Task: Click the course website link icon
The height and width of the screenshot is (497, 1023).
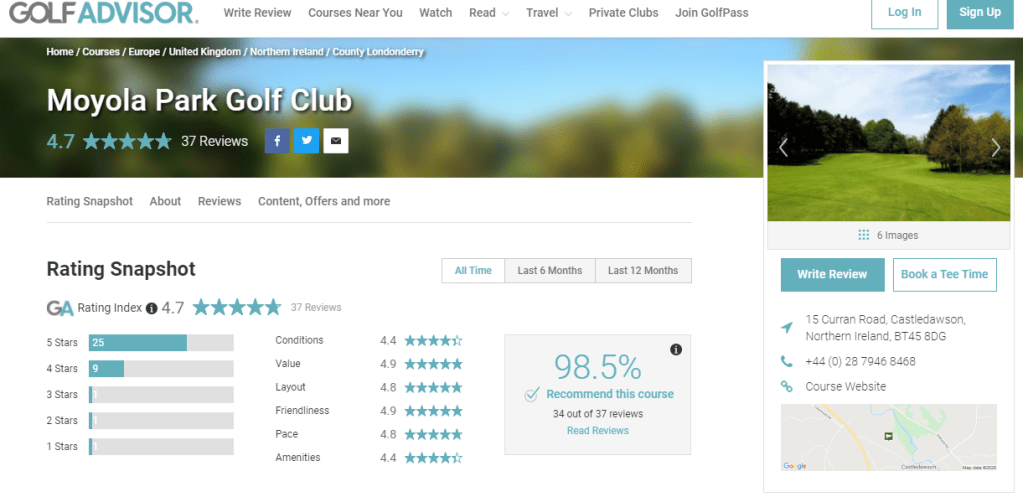Action: [x=787, y=386]
